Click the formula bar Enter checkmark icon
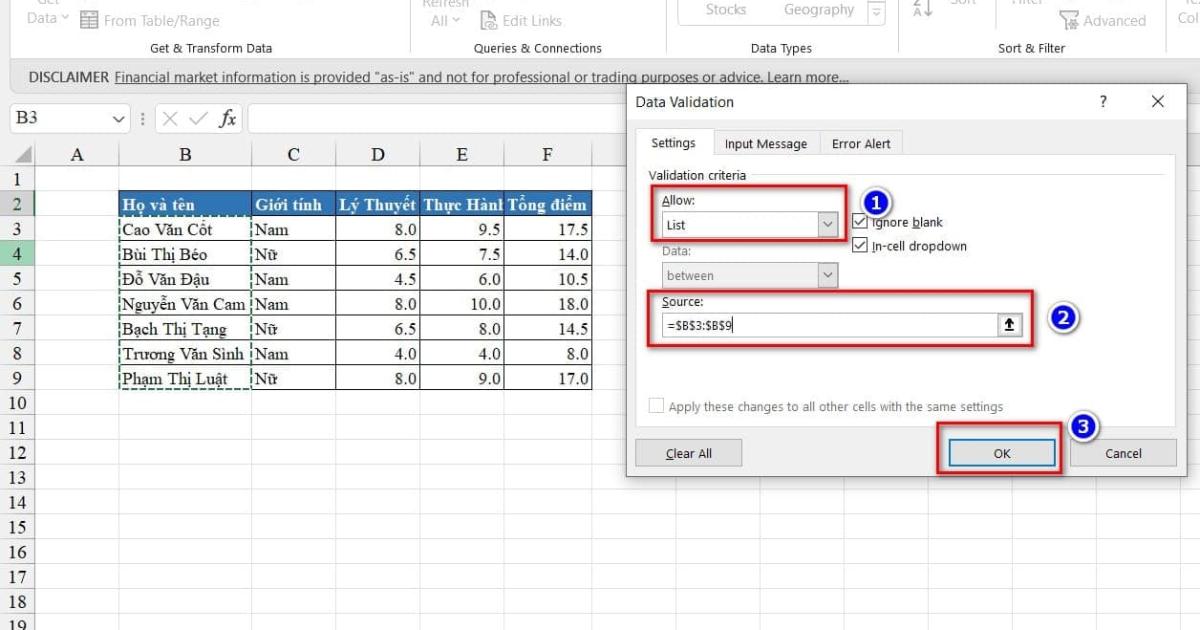This screenshot has width=1200, height=630. tap(199, 119)
